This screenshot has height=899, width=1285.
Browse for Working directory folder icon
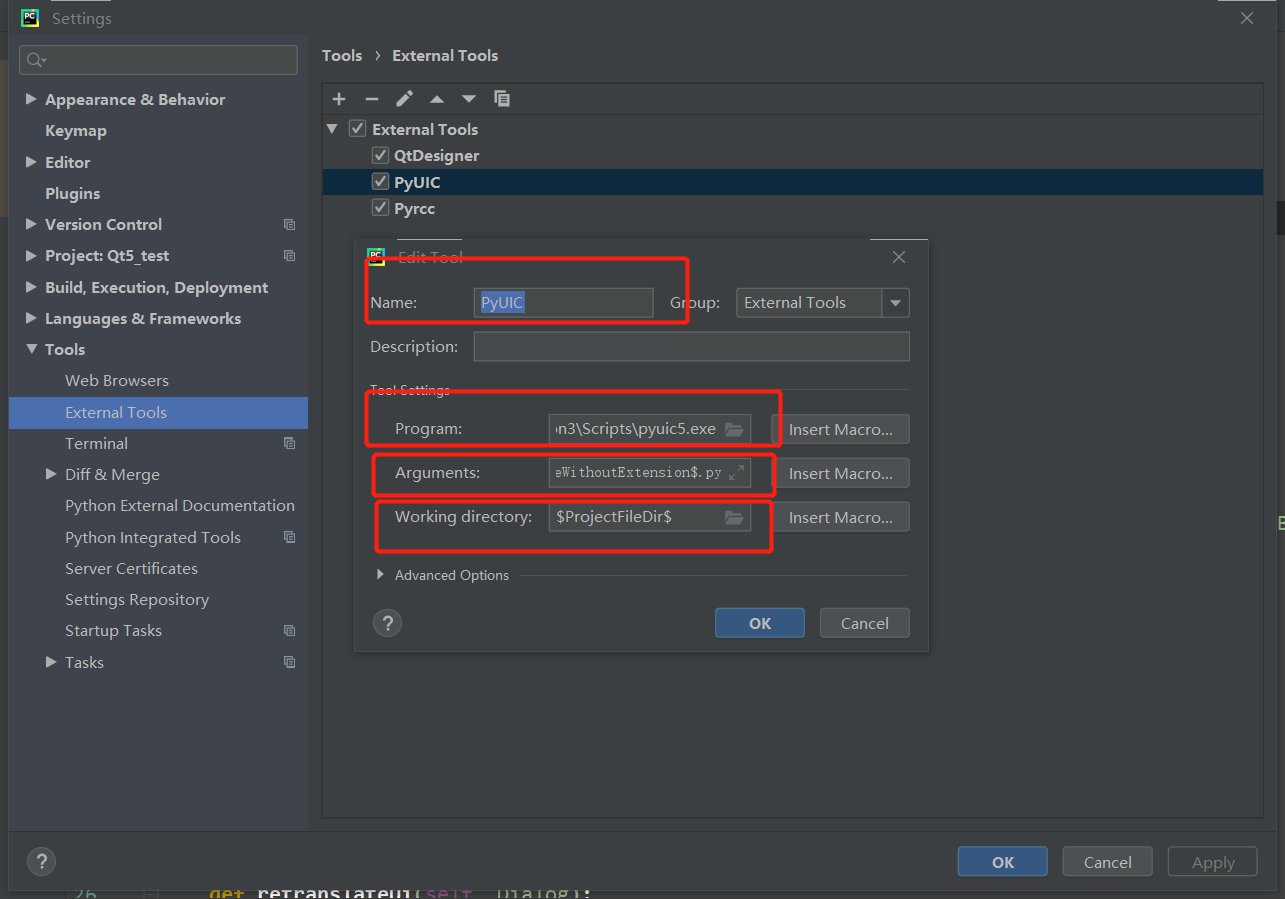point(734,517)
